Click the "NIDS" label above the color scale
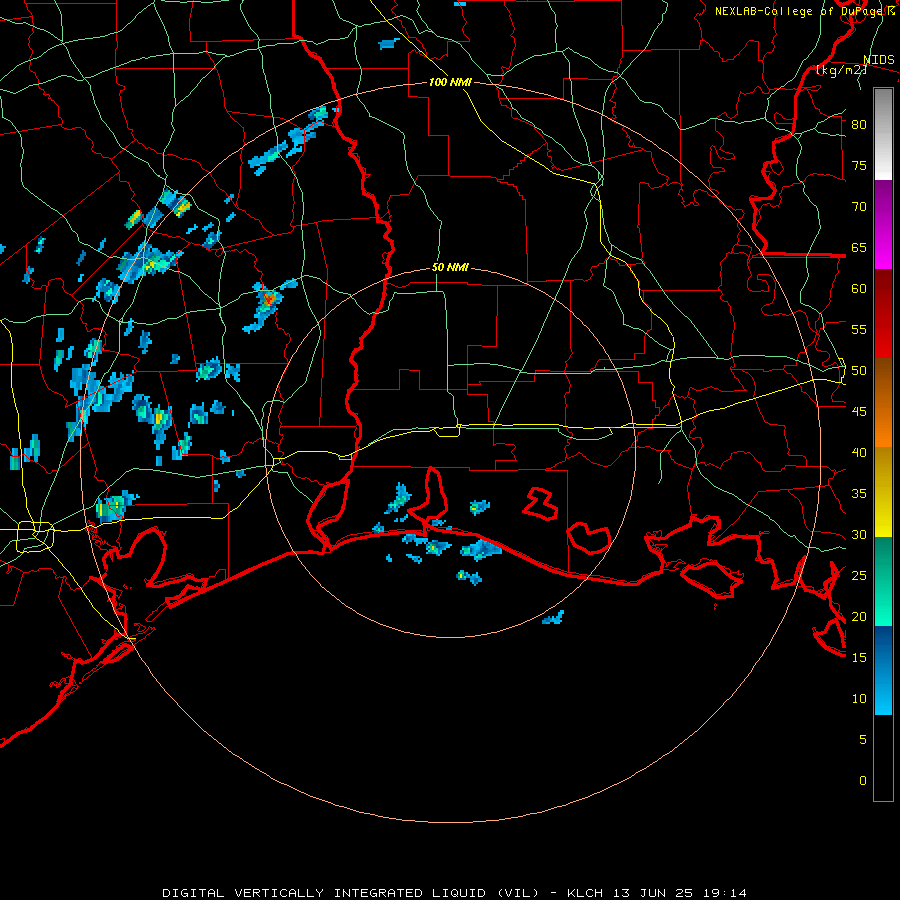 (x=878, y=60)
